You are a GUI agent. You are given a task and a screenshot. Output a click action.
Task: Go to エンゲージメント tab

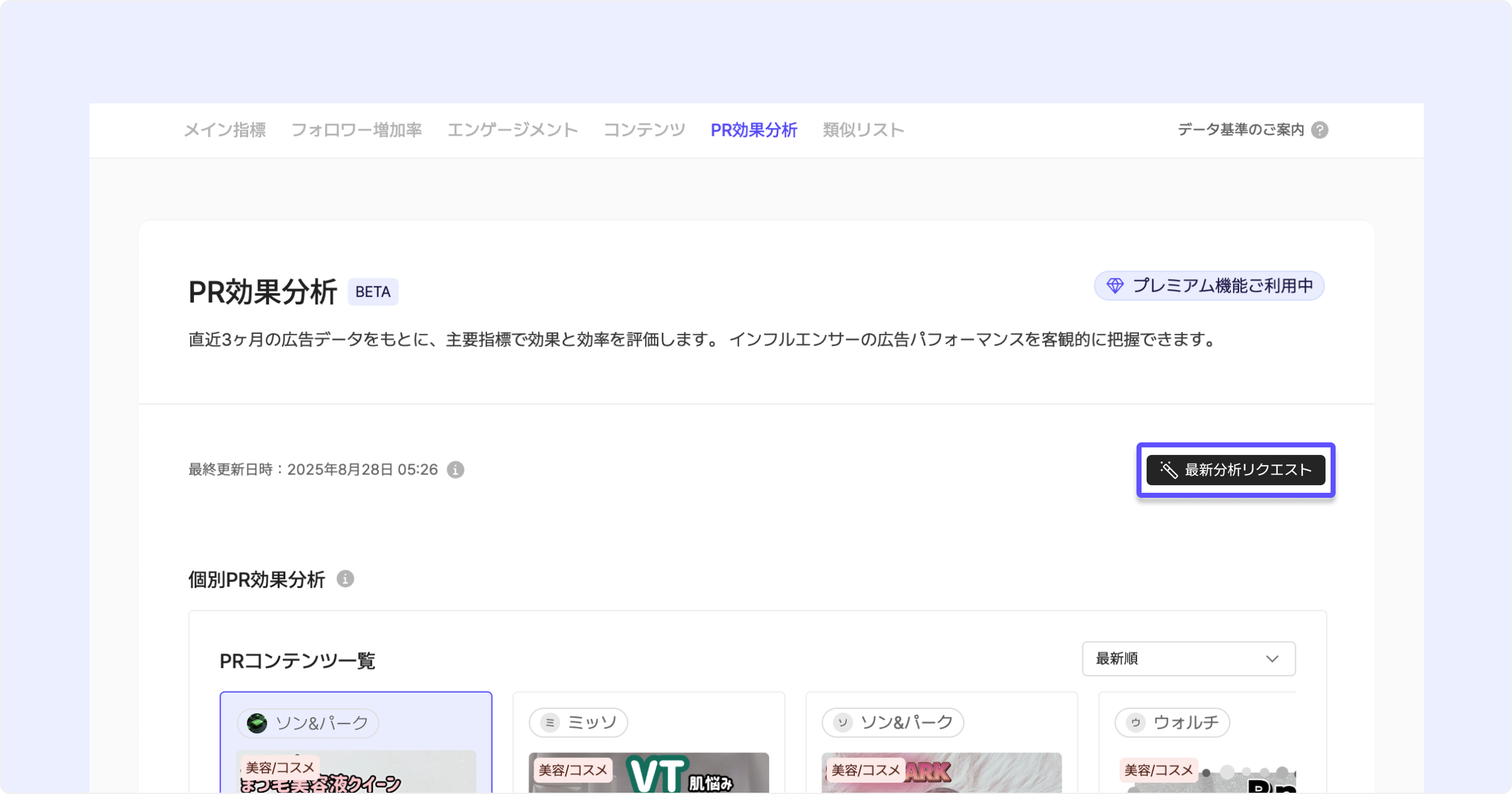512,130
